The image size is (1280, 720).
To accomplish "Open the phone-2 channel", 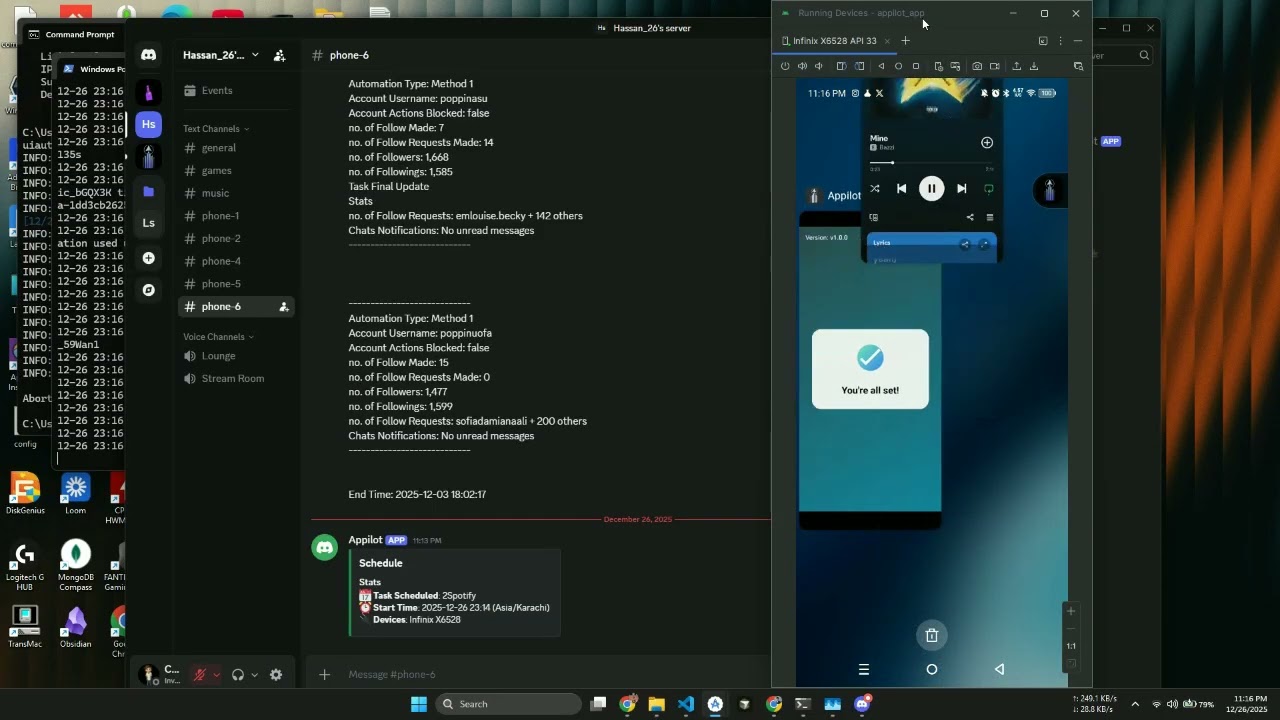I will click(238, 239).
